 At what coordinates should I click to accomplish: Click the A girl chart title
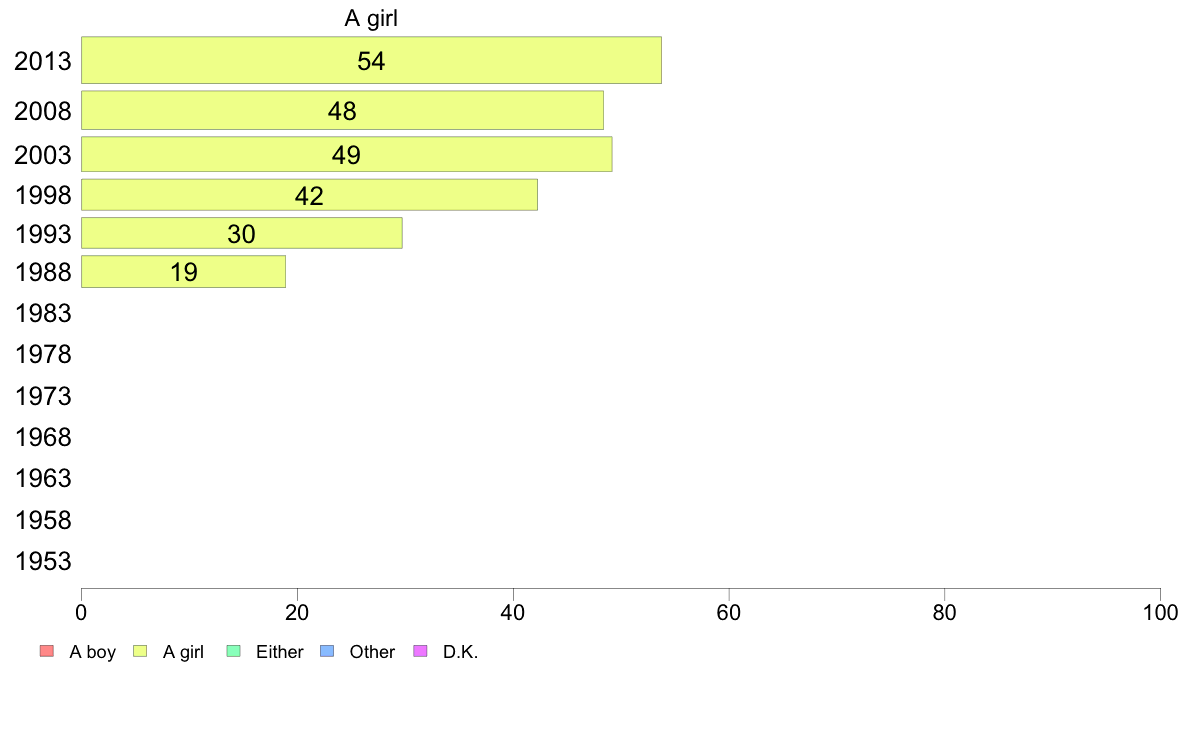pyautogui.click(x=371, y=17)
